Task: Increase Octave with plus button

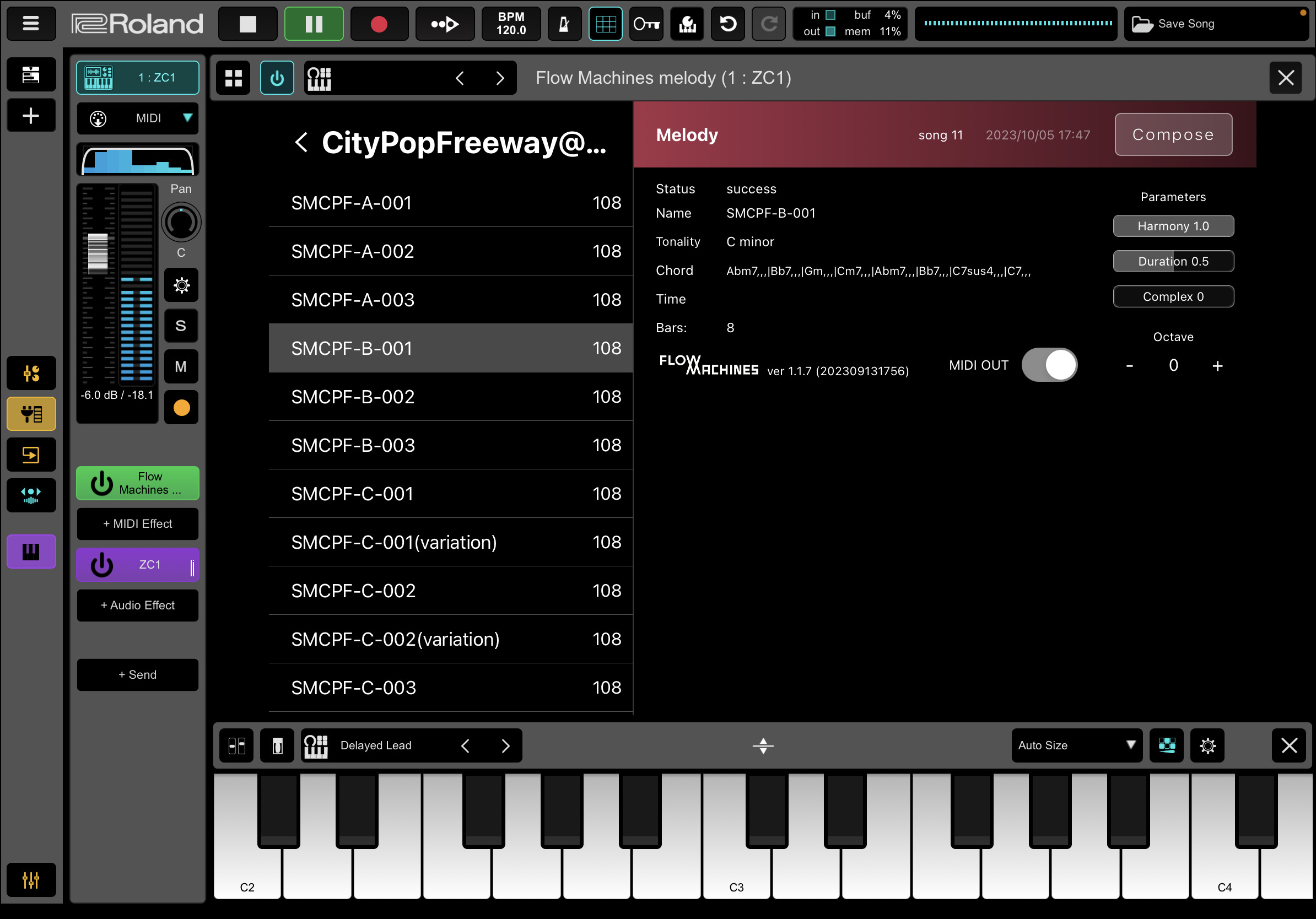Action: 1218,365
